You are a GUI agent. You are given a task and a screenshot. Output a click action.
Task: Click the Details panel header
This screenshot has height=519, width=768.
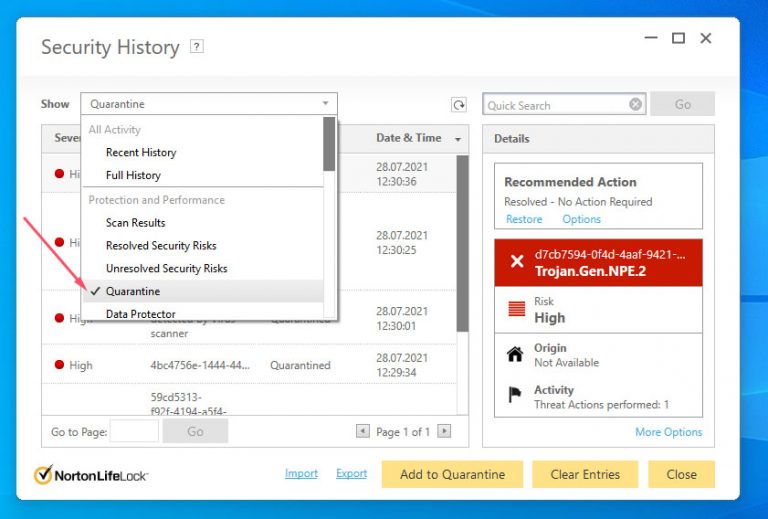click(x=598, y=139)
